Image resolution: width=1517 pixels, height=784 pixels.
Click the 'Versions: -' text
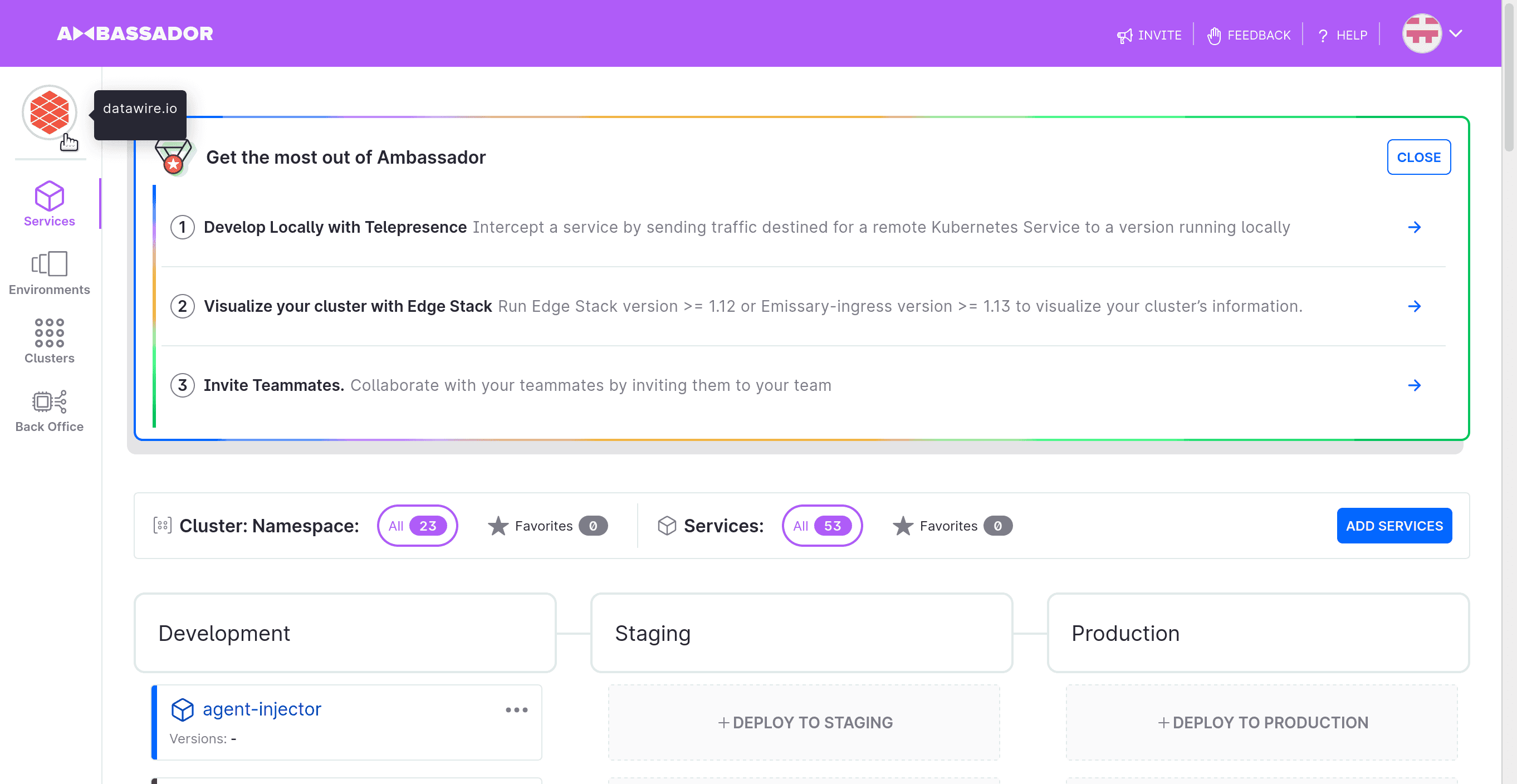[x=203, y=738]
